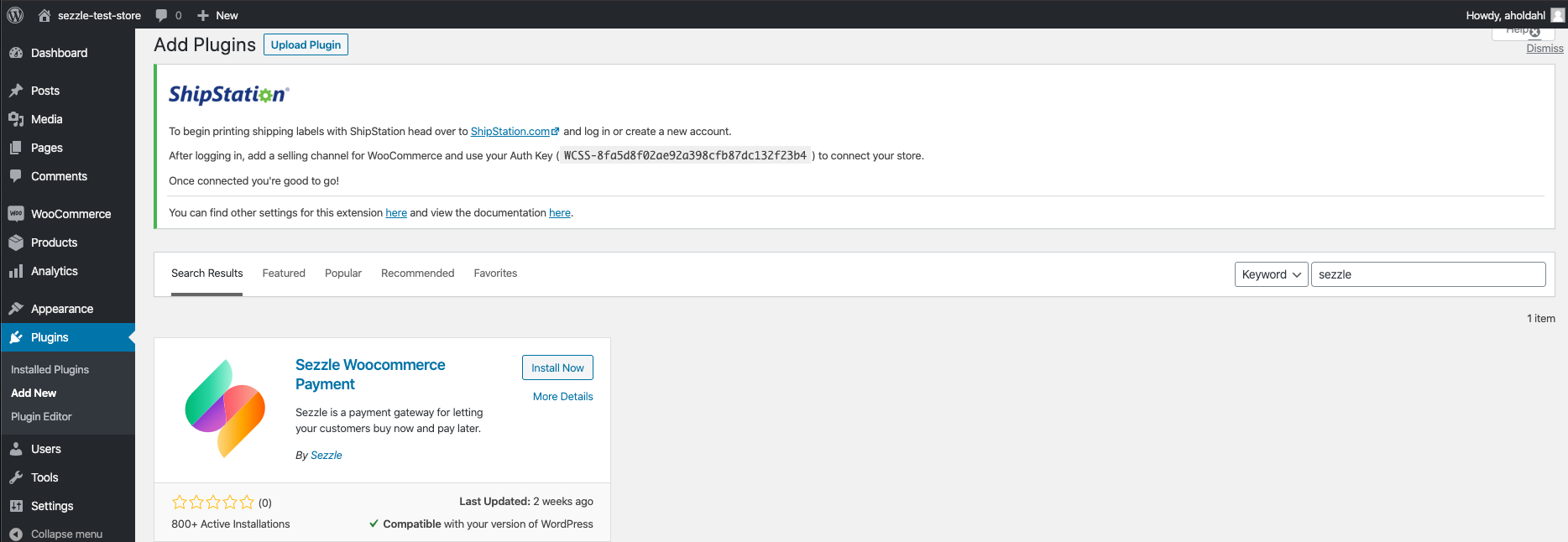Dismiss the ShipStation notice
1568x542 pixels.
(x=1544, y=49)
